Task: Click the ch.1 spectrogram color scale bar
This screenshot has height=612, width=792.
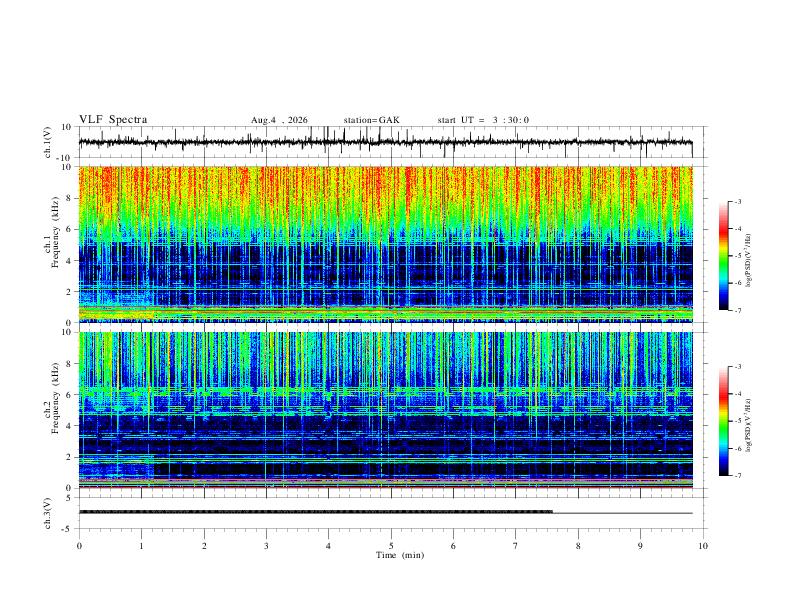Action: [x=724, y=256]
